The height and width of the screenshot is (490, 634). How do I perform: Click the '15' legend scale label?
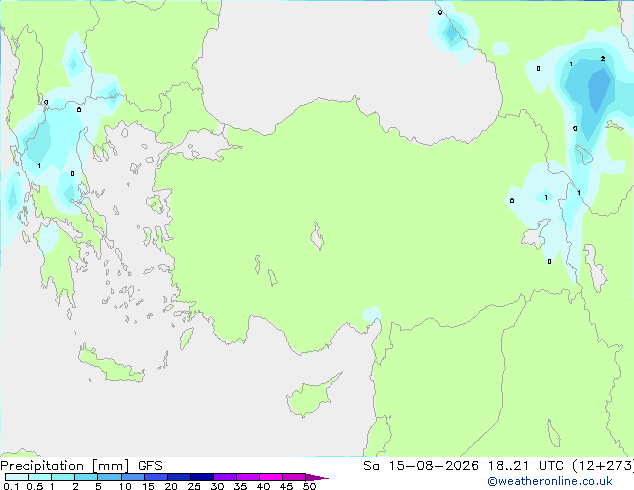click(148, 486)
